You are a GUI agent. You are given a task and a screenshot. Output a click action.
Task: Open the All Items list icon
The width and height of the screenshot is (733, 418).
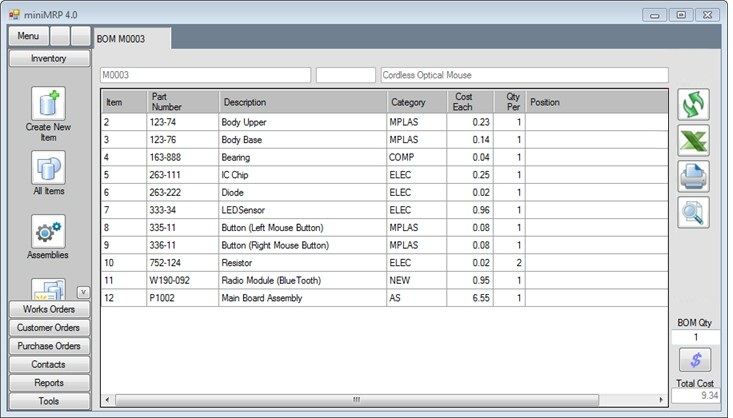[x=48, y=168]
